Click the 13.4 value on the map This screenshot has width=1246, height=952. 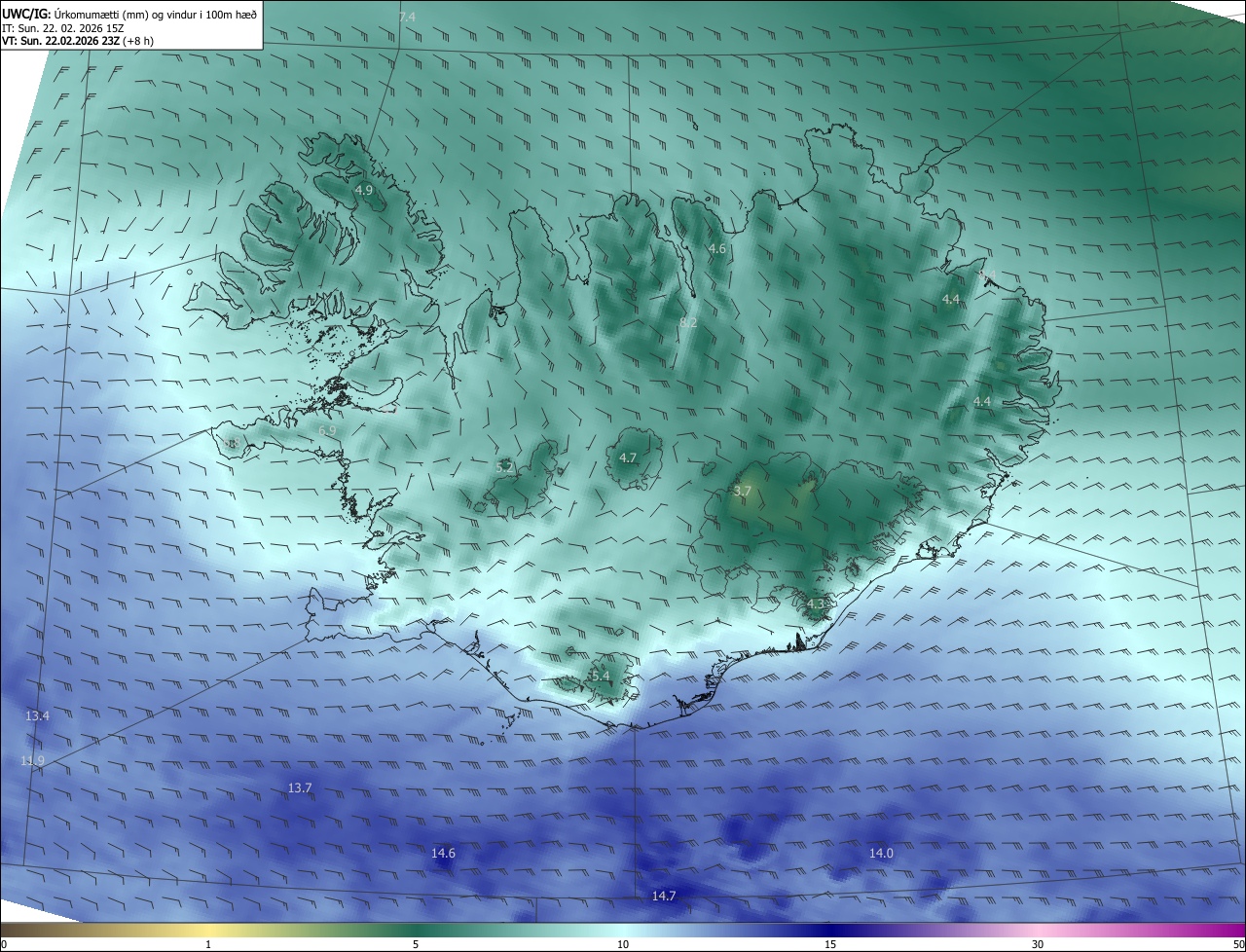[x=37, y=715]
